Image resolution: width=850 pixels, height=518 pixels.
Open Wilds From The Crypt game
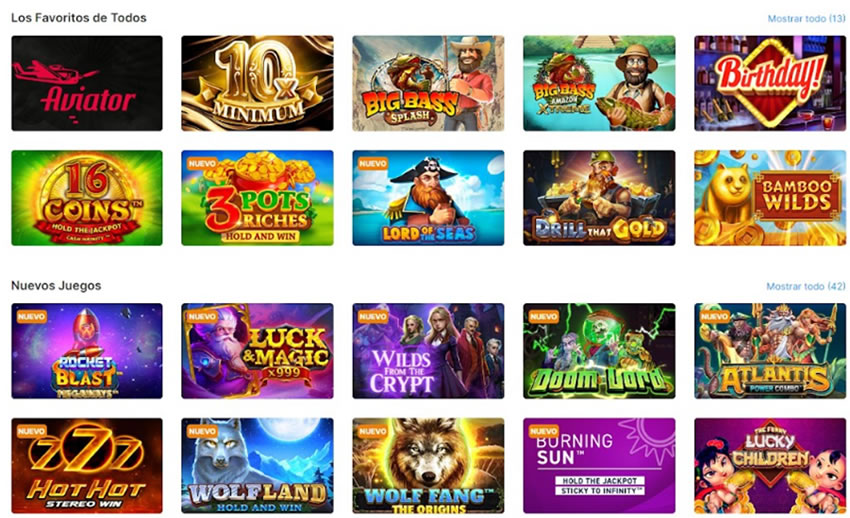428,351
